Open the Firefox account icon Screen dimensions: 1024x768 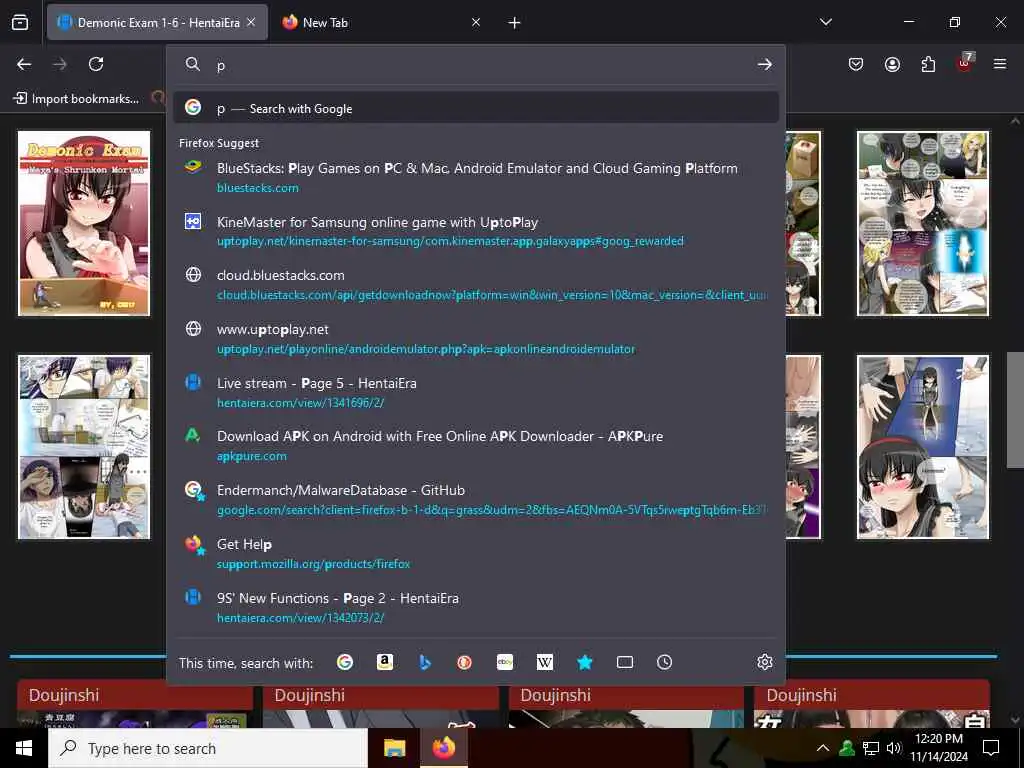click(892, 64)
